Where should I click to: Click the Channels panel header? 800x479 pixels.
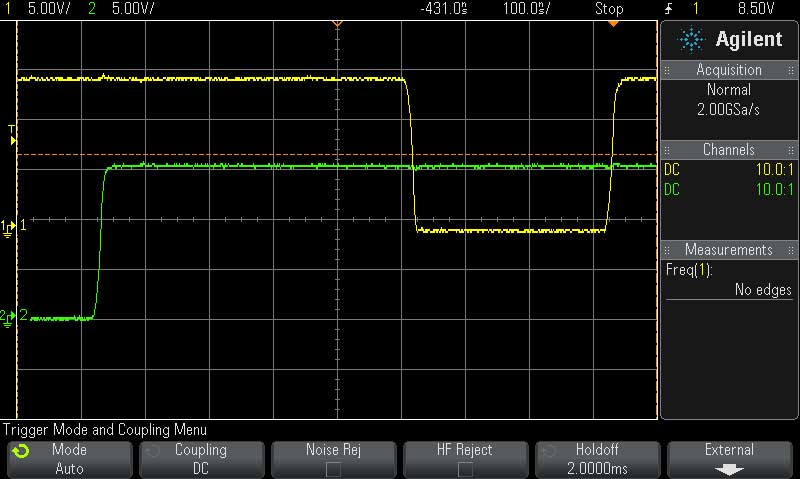(729, 149)
